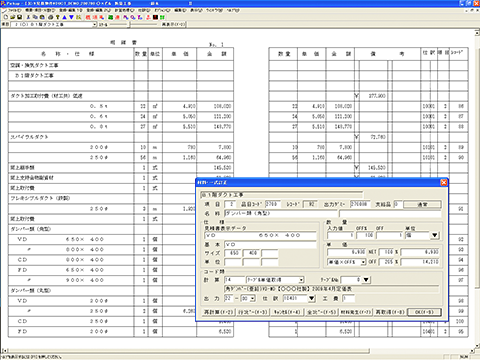Click the New document toolbar icon
480x360 pixels.
[6, 17]
